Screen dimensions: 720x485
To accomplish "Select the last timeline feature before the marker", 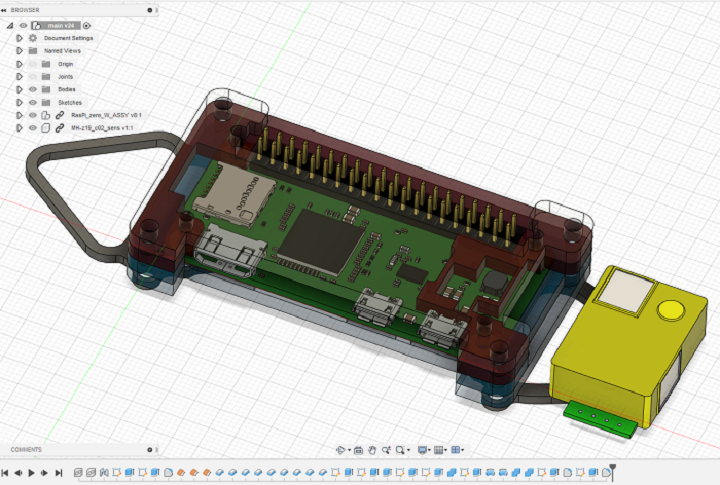I will coord(606,472).
